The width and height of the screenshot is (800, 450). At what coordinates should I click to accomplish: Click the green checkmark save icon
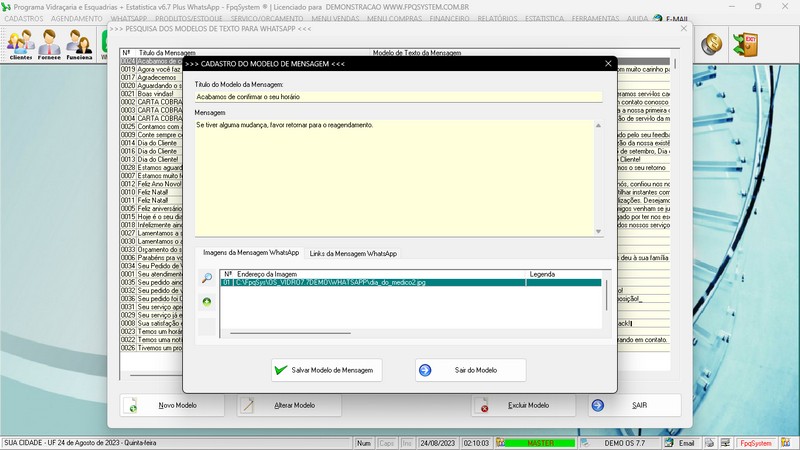pos(281,370)
